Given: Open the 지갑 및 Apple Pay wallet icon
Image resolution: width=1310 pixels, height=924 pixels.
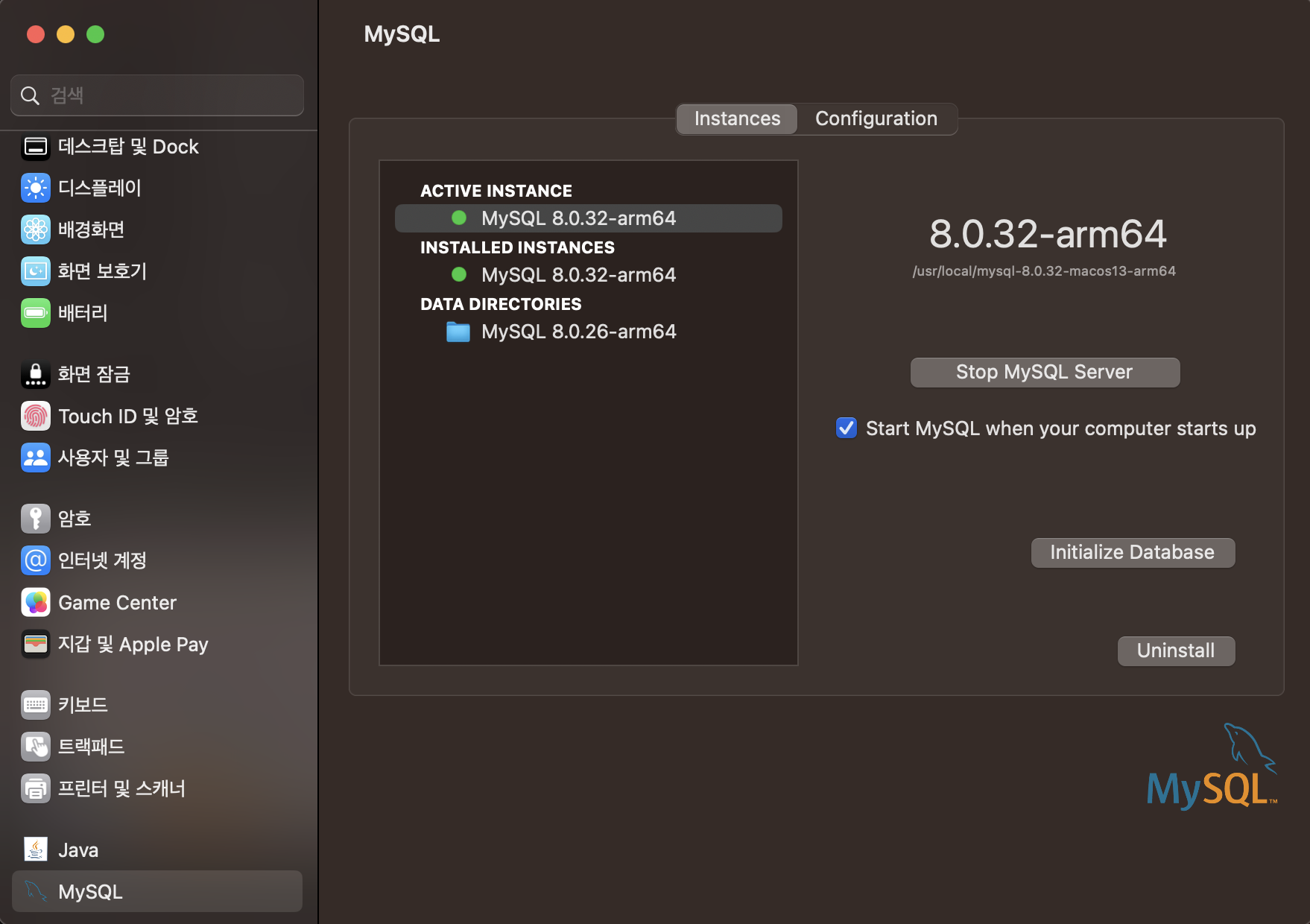Looking at the screenshot, I should pos(36,644).
